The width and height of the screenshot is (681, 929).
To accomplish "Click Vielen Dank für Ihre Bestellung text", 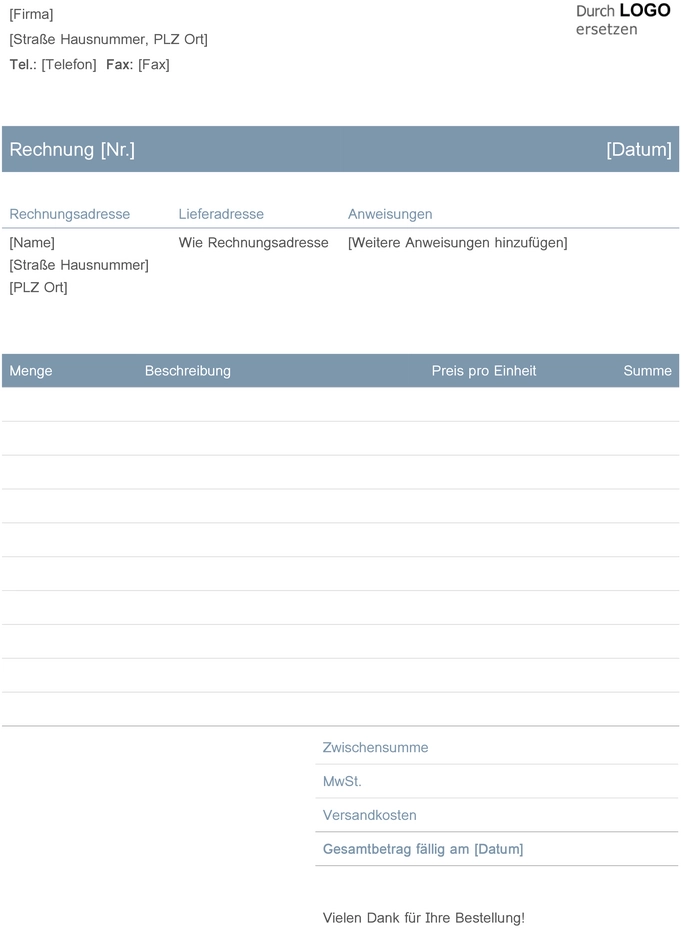I will coord(423,918).
